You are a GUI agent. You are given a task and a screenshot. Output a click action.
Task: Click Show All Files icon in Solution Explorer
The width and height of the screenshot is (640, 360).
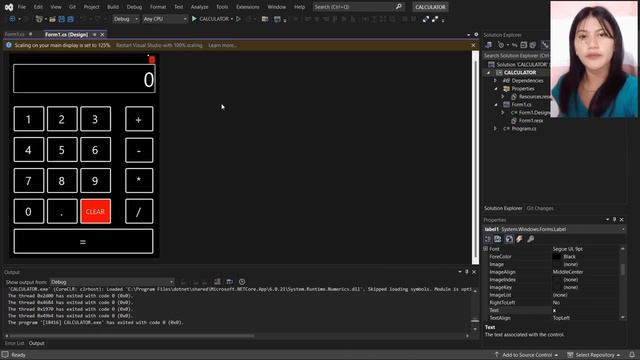click(533, 45)
